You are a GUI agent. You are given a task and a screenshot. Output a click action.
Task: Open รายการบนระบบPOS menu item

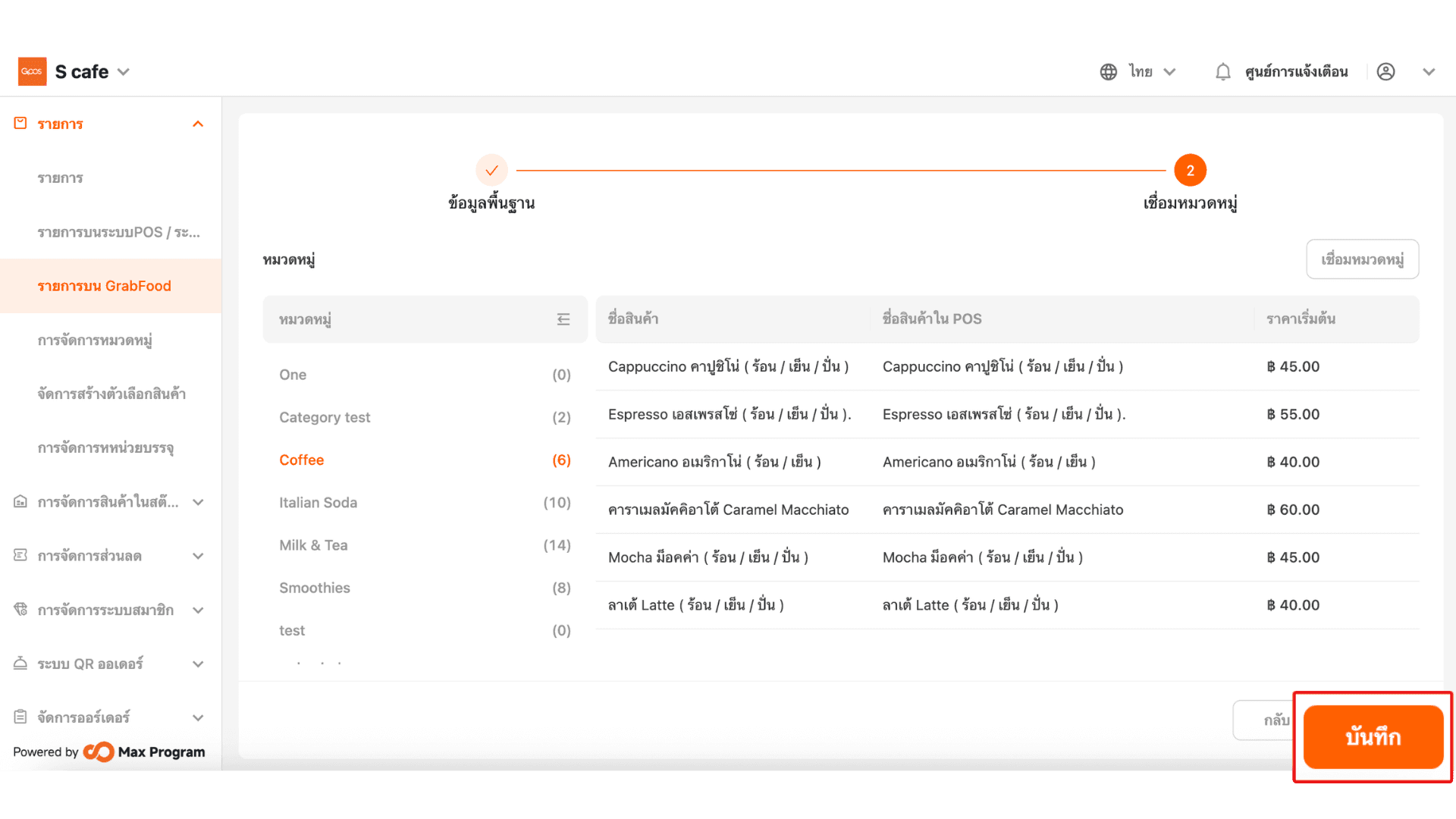pos(119,232)
